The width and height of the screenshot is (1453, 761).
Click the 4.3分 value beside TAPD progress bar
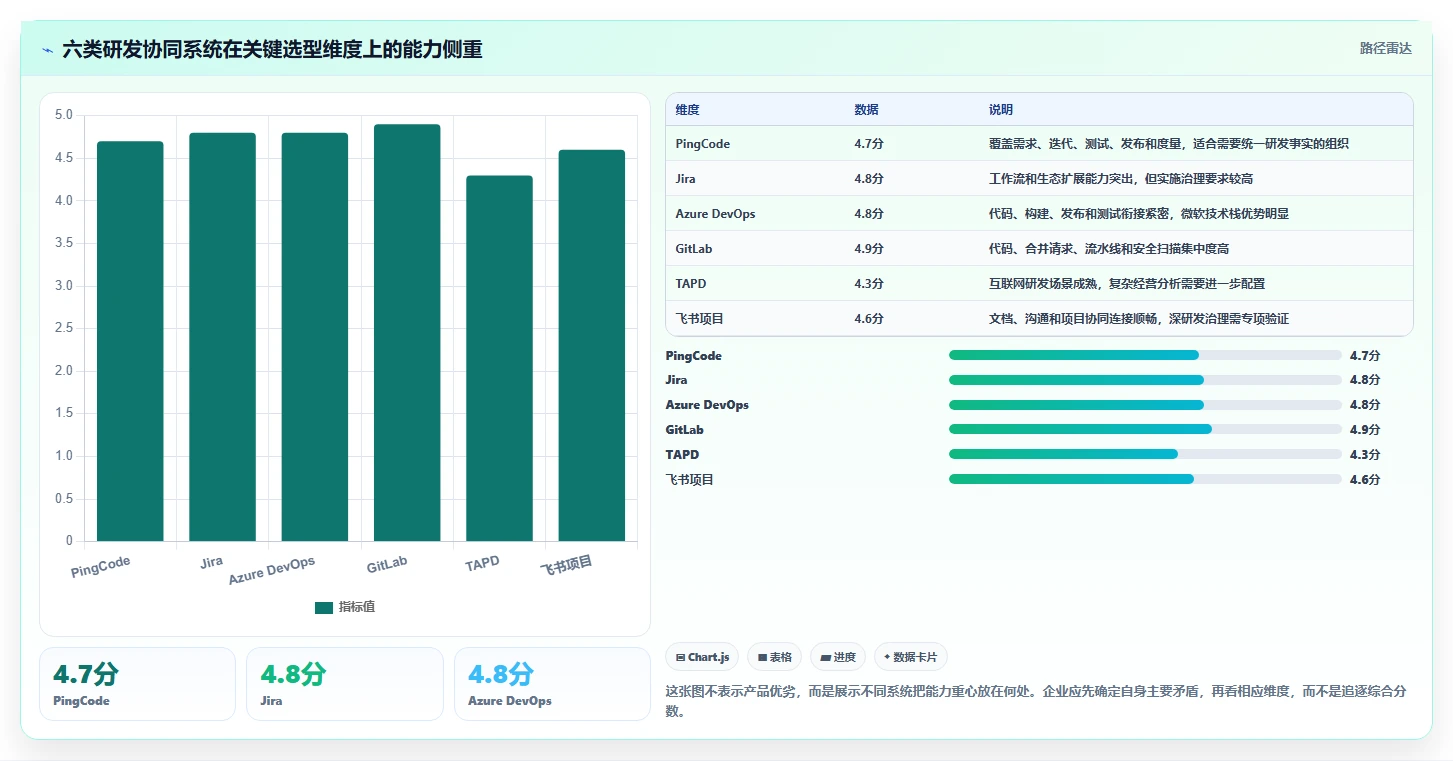point(1365,455)
